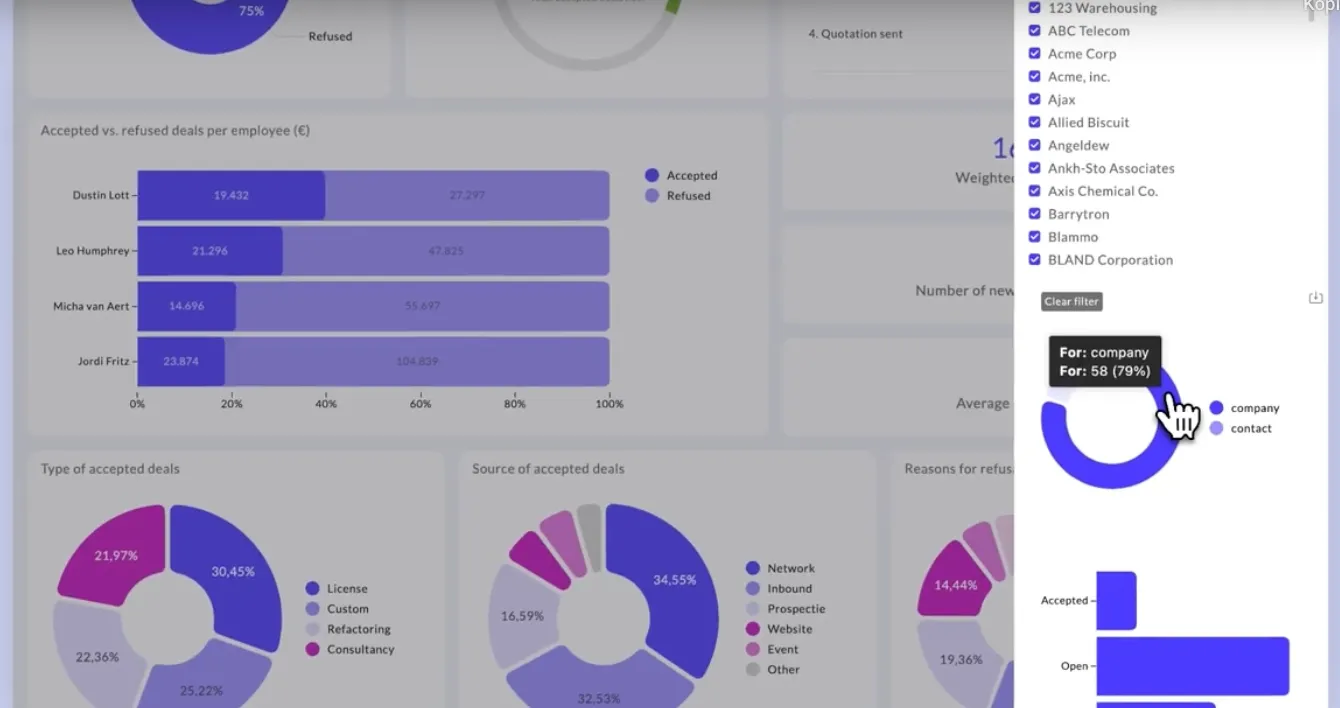This screenshot has height=708, width=1340.
Task: Select the Event legend entry
Action: point(772,649)
